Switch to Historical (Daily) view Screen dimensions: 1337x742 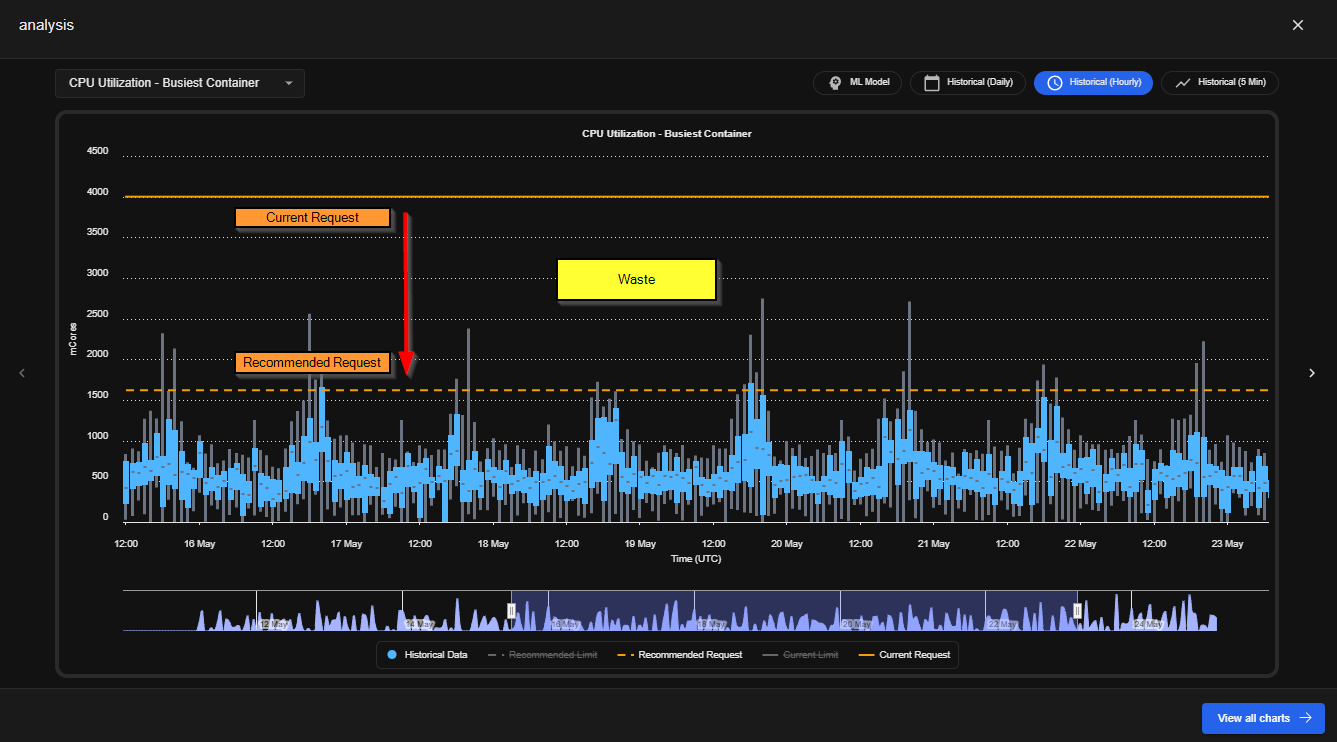(968, 83)
